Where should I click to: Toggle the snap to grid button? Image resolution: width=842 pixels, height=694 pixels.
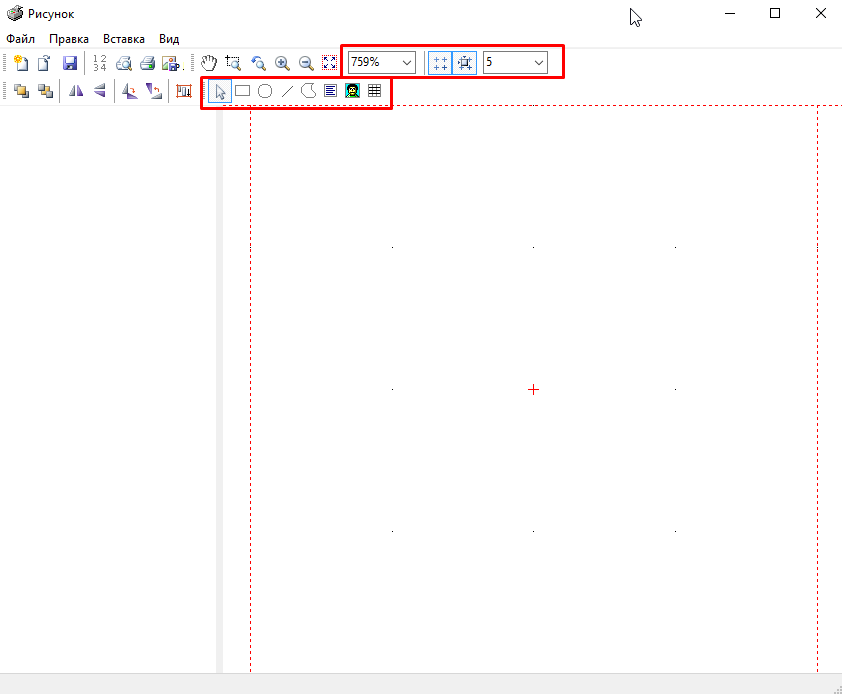point(464,63)
